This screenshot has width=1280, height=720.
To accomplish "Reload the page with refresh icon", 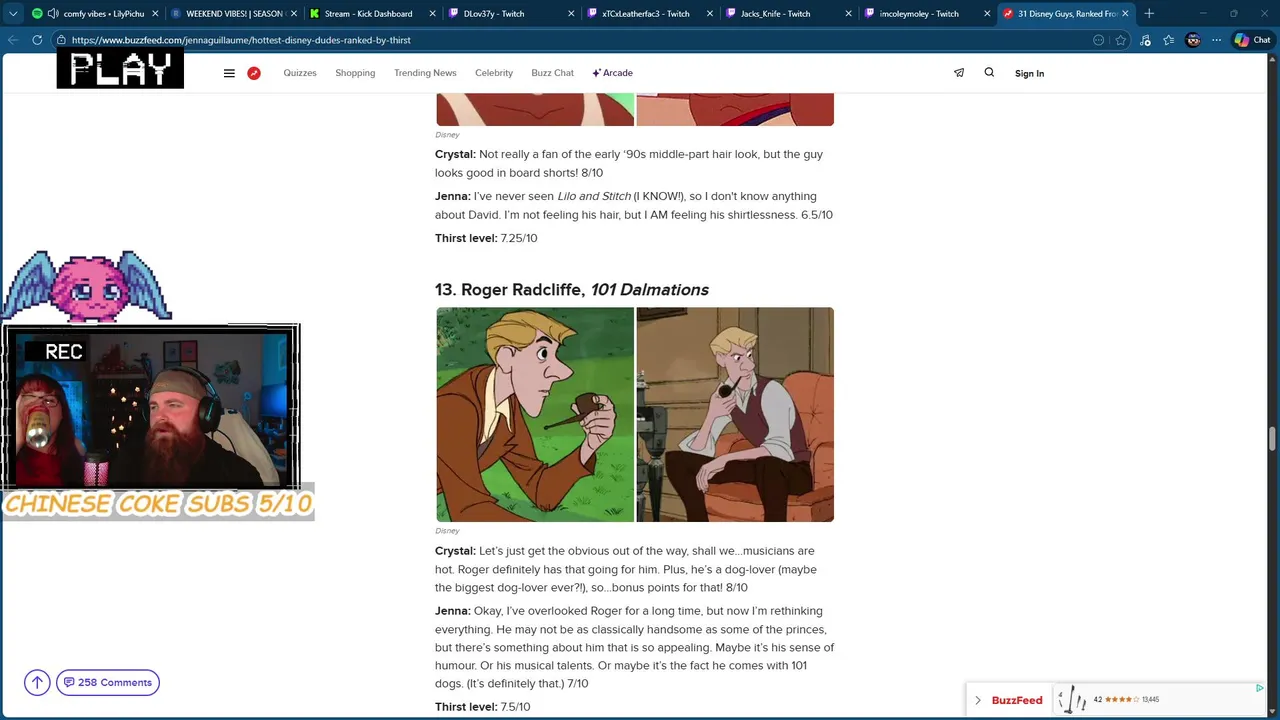I will (37, 40).
